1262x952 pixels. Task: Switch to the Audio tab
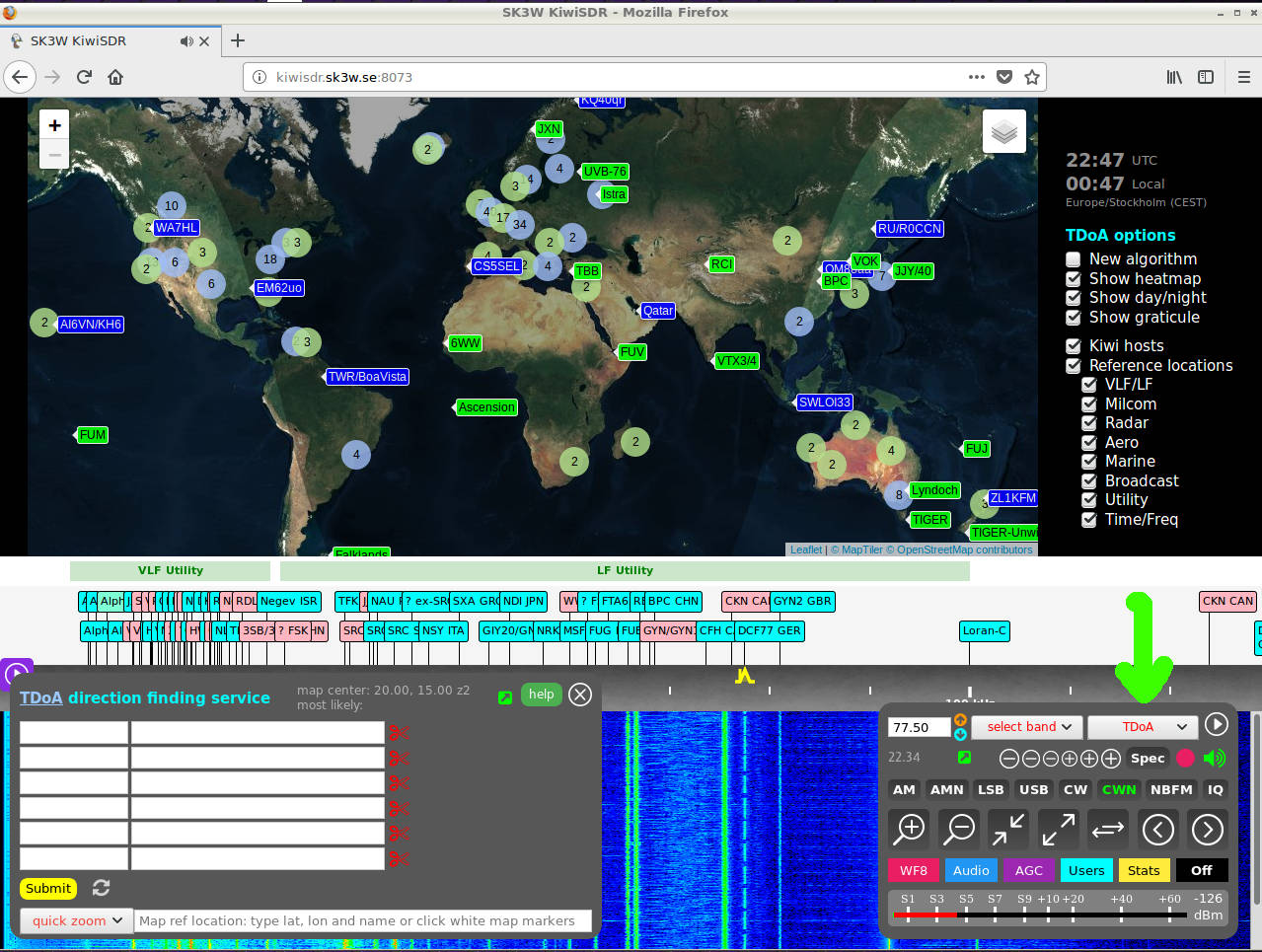(970, 870)
